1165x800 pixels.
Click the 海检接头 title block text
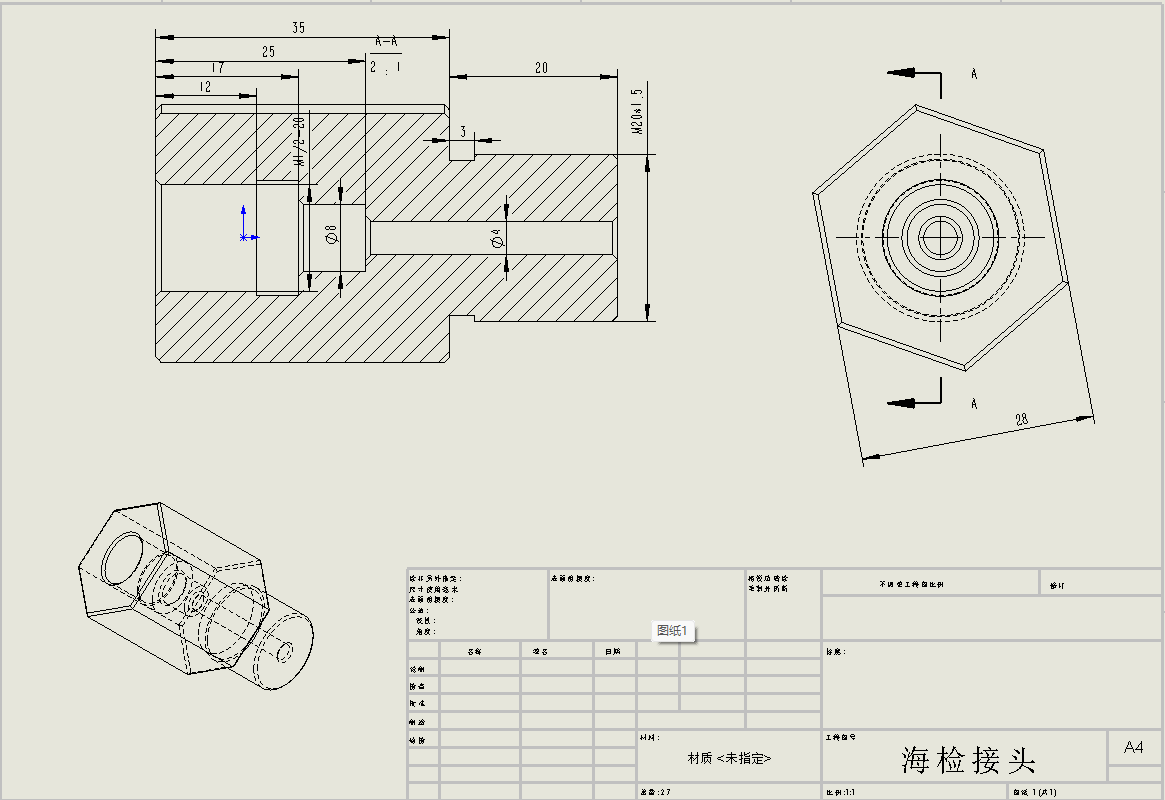(x=966, y=760)
